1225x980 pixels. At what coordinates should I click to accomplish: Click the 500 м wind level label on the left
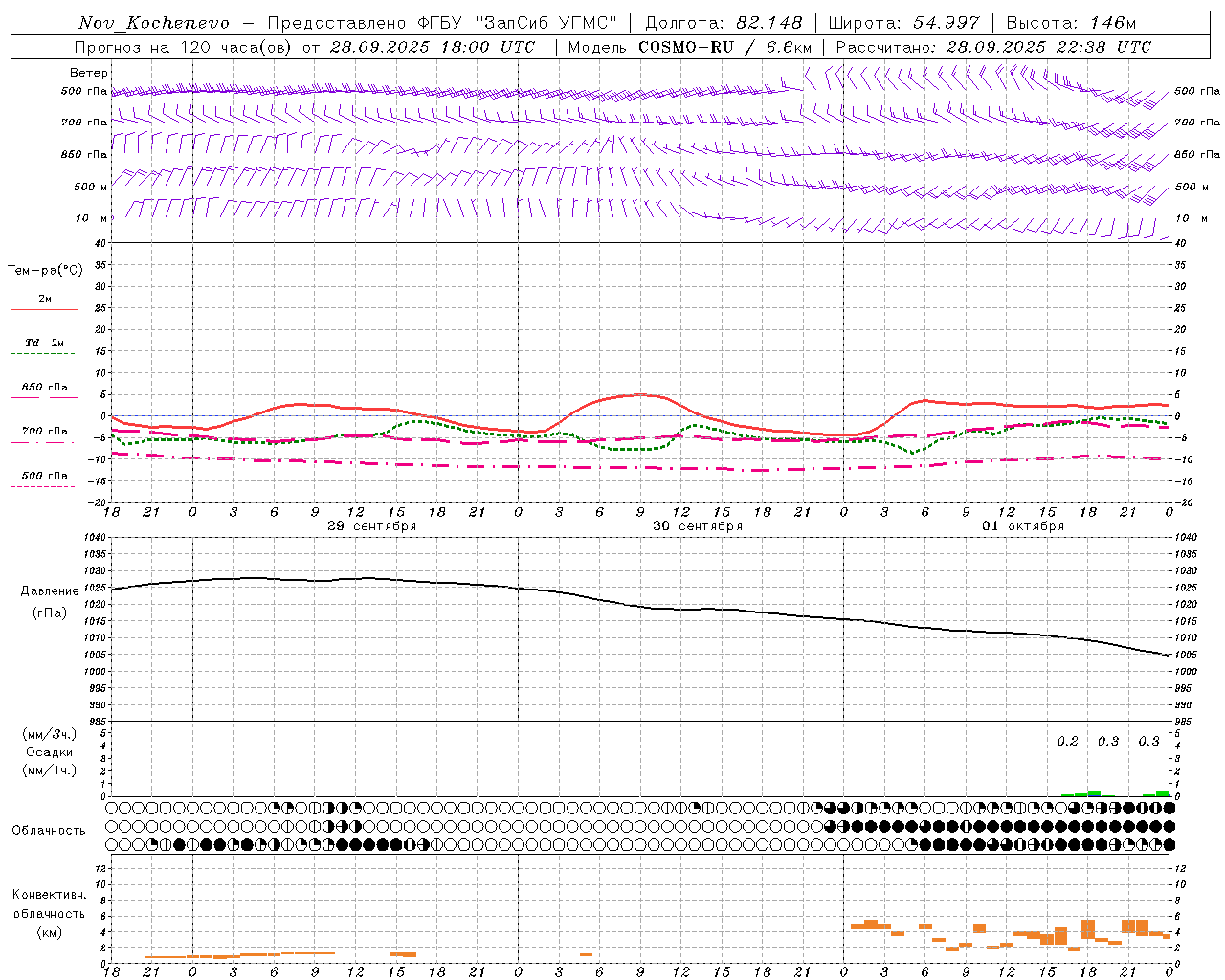(x=91, y=187)
